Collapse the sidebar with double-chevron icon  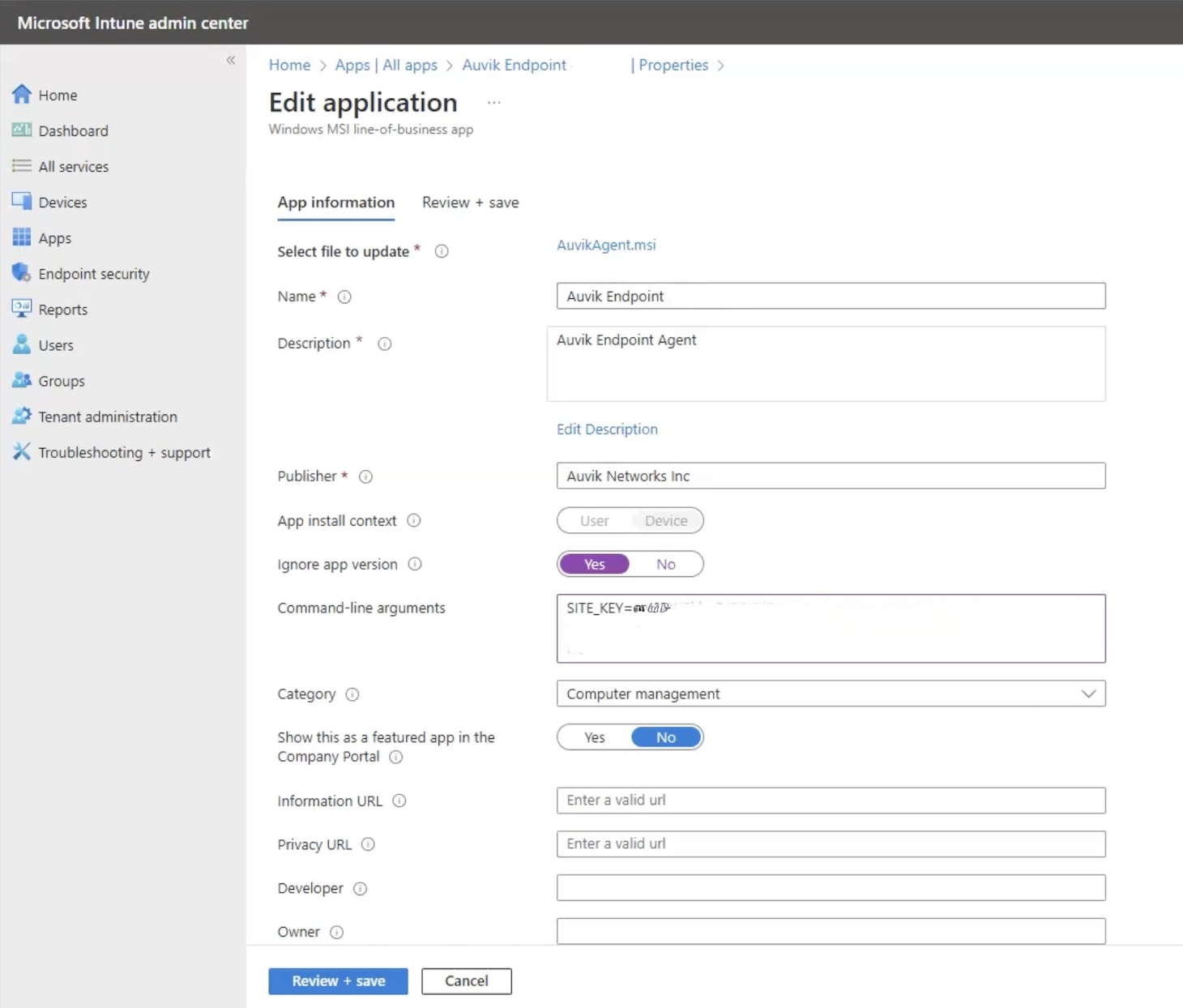click(231, 60)
